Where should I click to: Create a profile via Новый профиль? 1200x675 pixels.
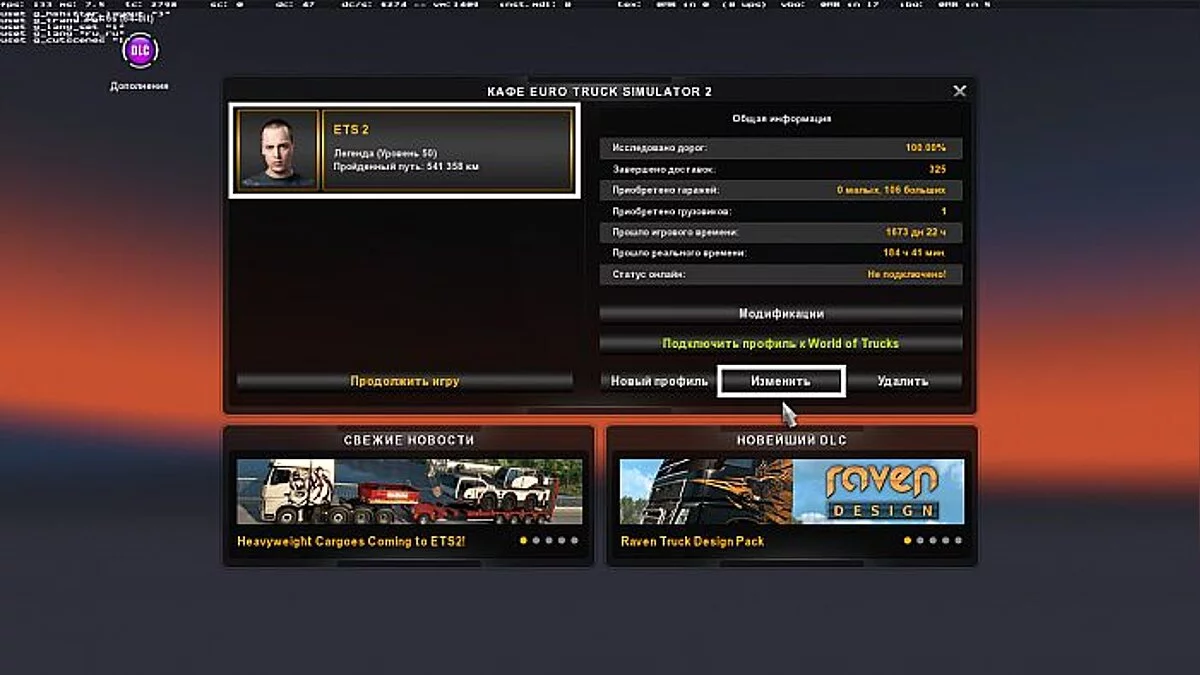coord(659,380)
